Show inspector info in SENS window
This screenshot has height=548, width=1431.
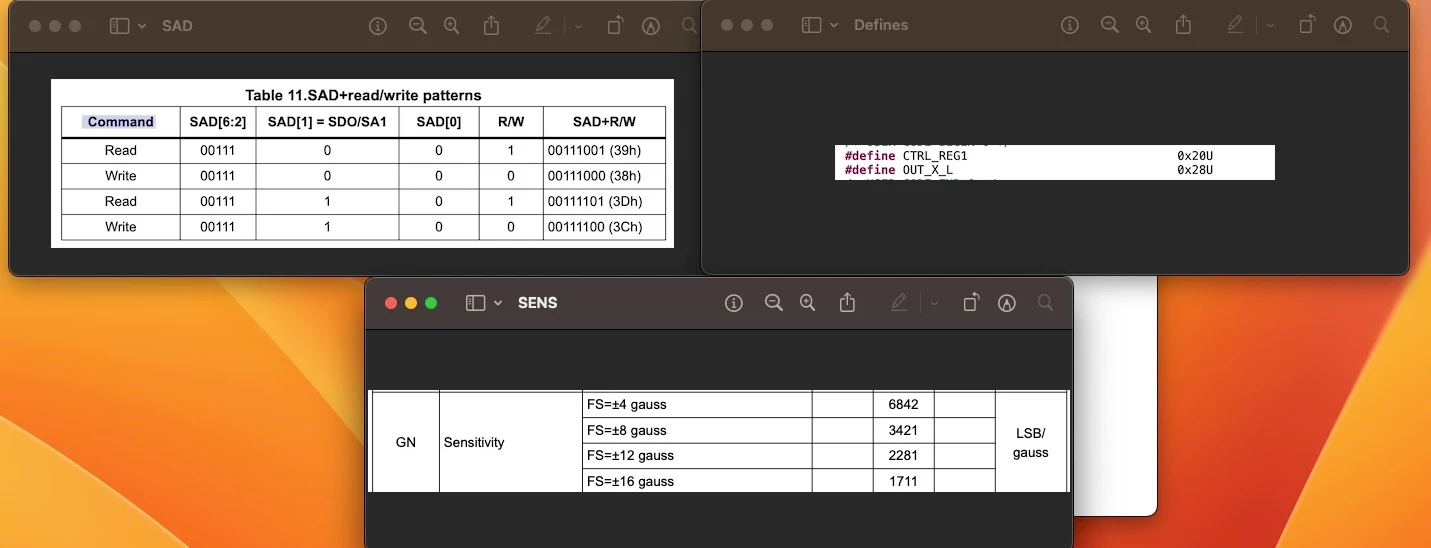tap(734, 303)
